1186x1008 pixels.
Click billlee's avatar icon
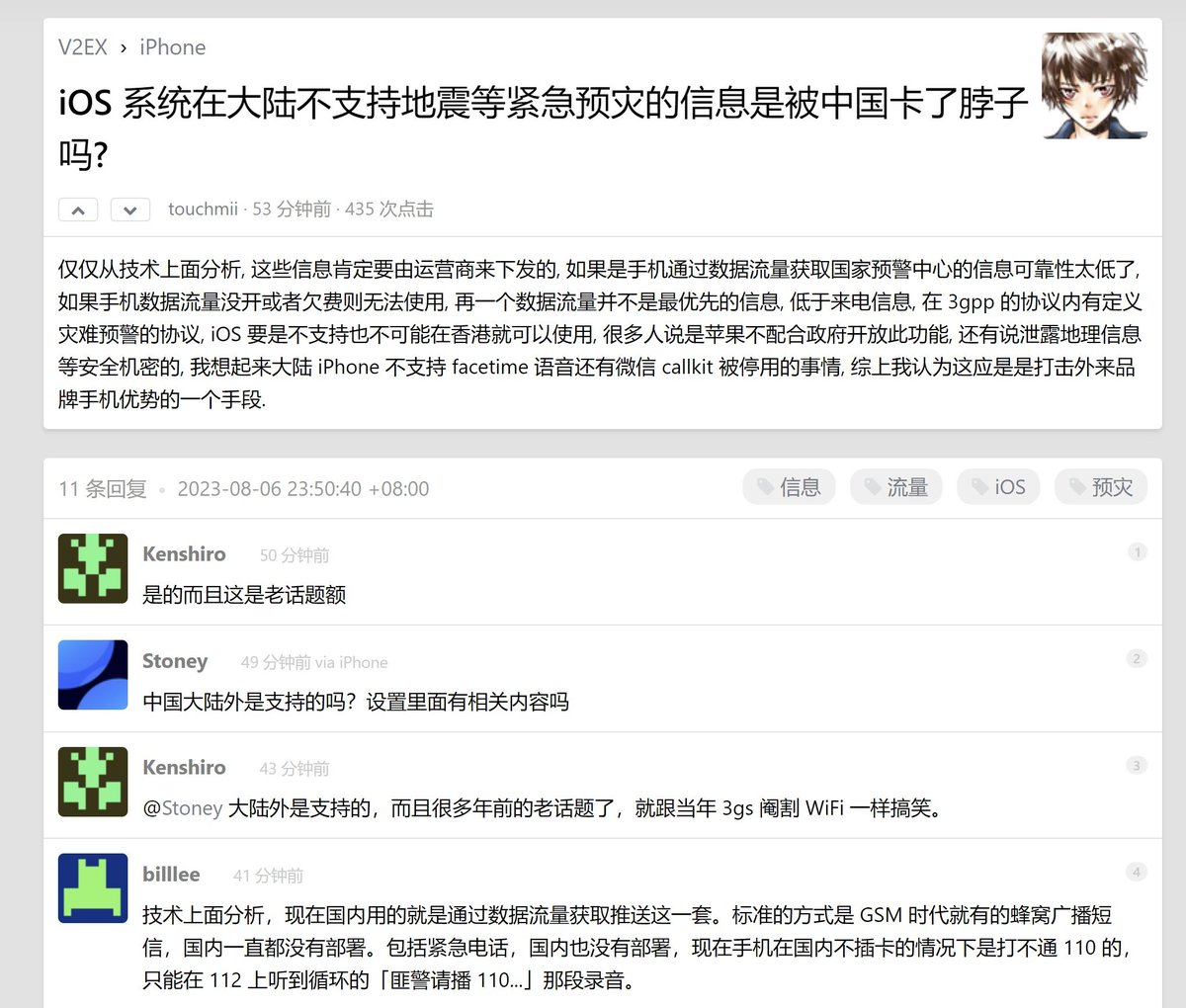point(93,887)
